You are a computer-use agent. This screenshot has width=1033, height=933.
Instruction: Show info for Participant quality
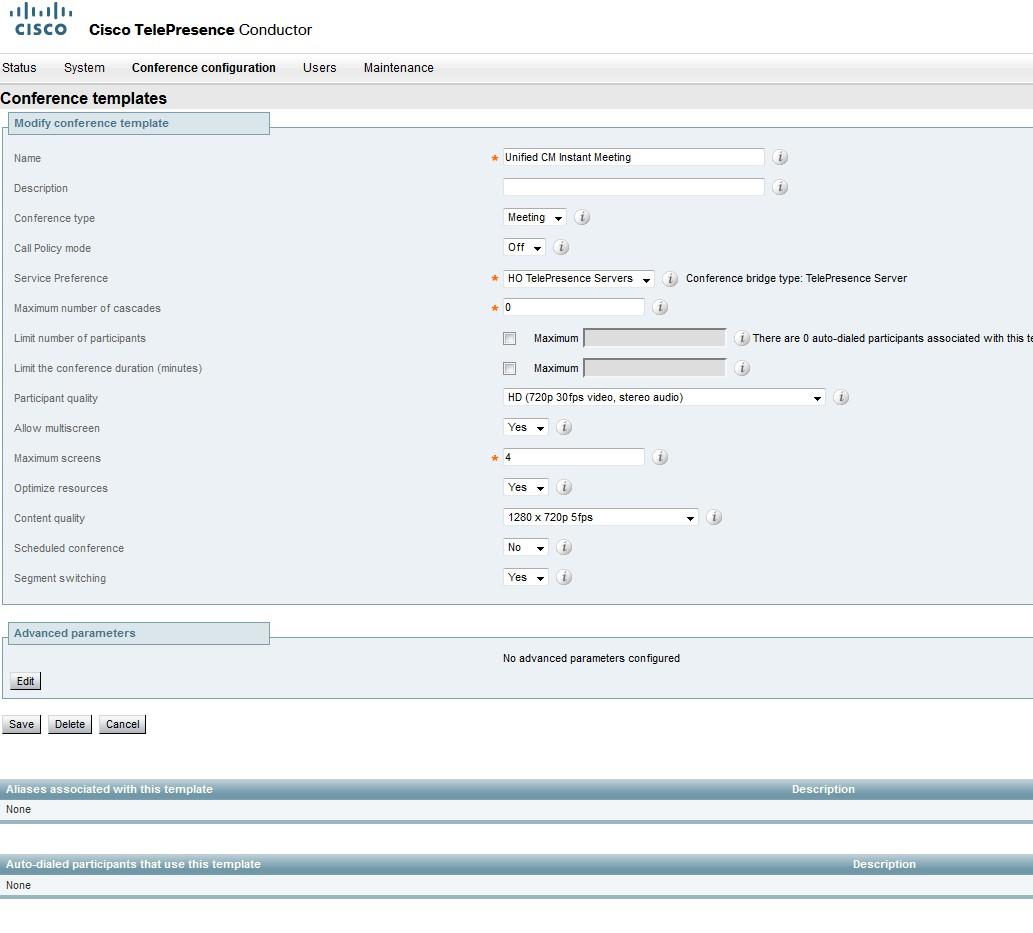tap(841, 397)
